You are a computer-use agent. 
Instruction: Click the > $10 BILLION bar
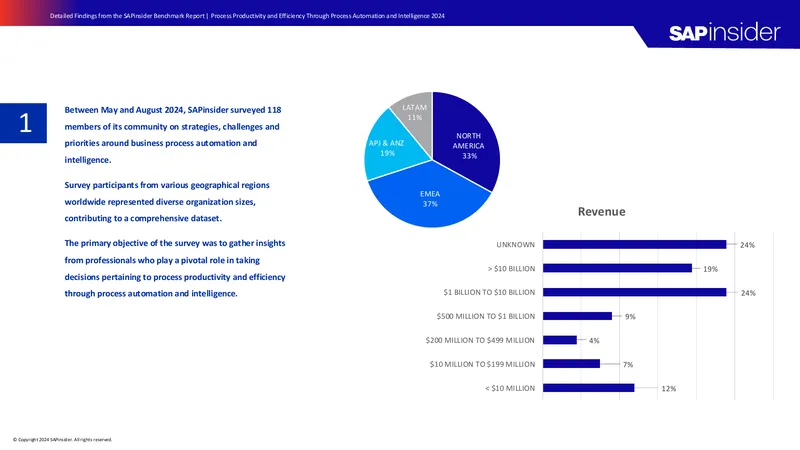tap(617, 268)
